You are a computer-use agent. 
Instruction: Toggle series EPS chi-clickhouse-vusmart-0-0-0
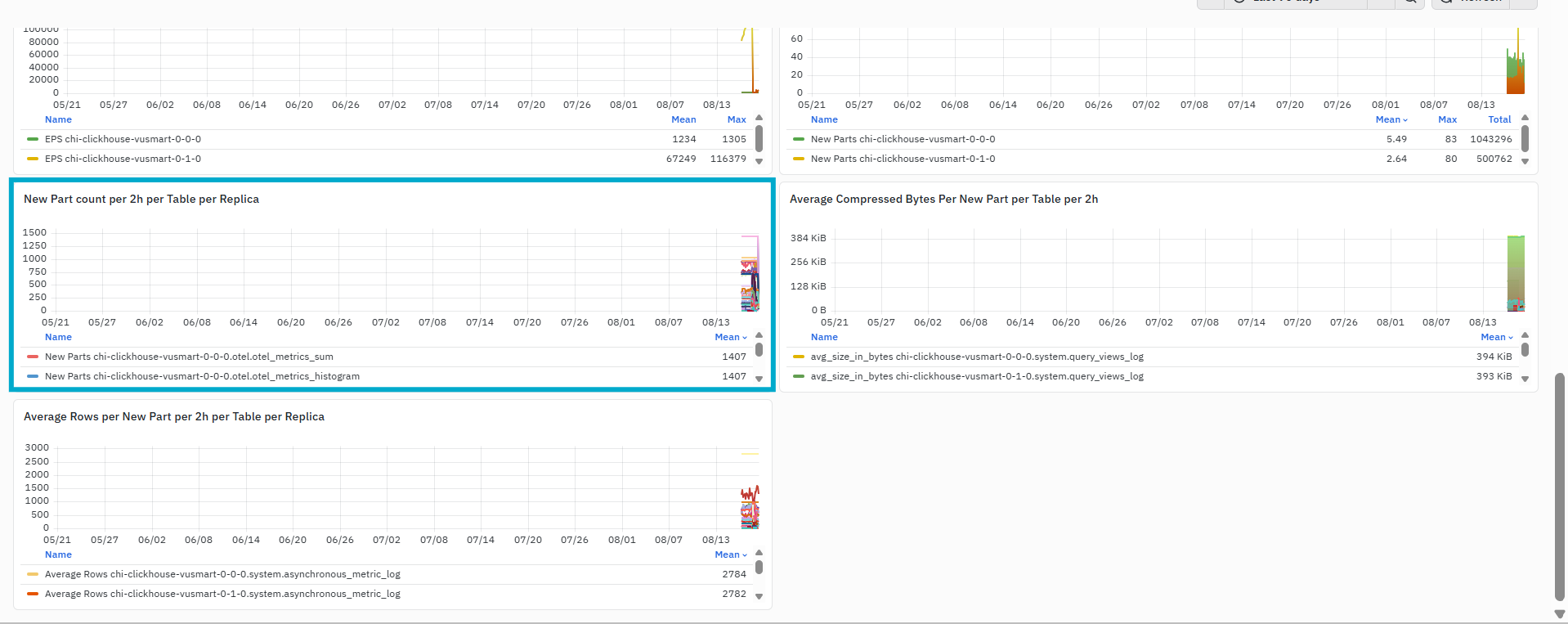pyautogui.click(x=123, y=139)
